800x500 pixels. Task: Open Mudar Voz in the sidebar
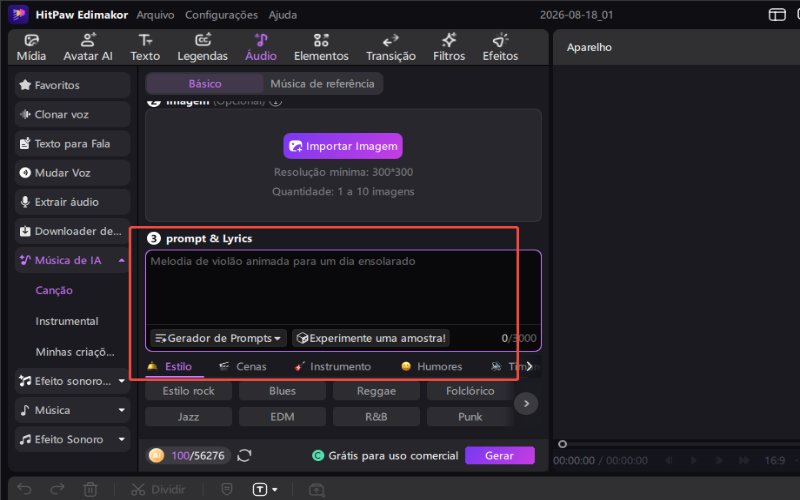click(x=72, y=172)
